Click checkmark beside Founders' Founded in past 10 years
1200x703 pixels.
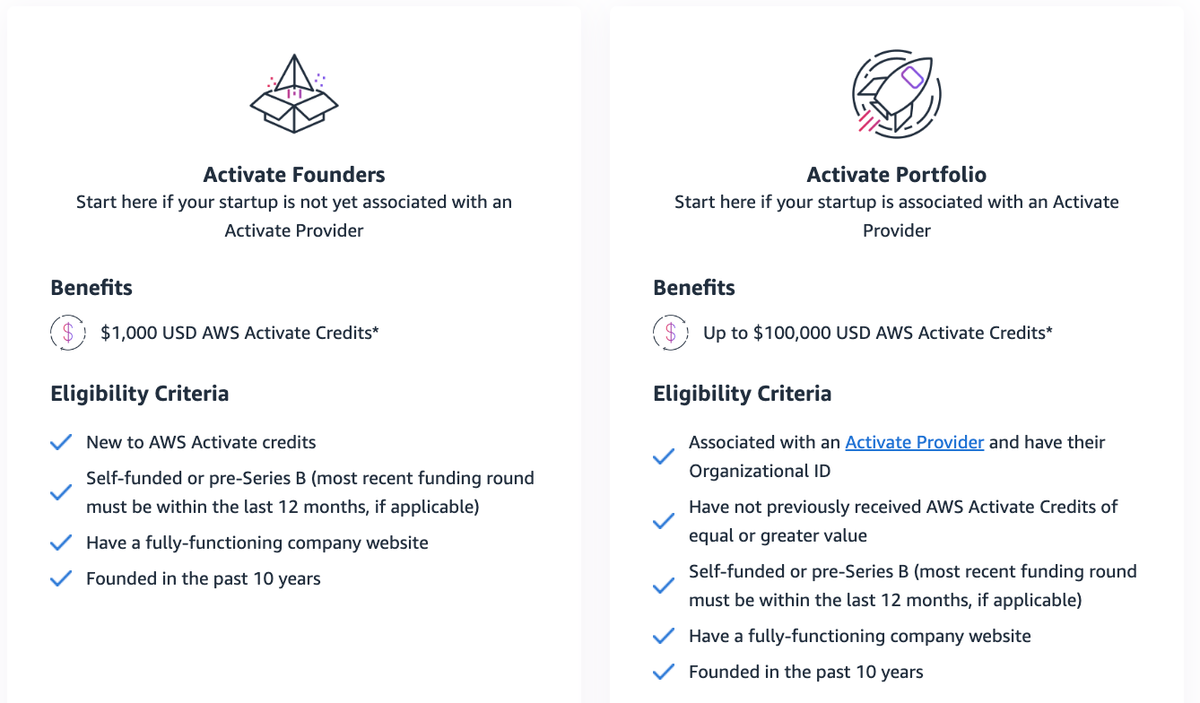(x=61, y=578)
